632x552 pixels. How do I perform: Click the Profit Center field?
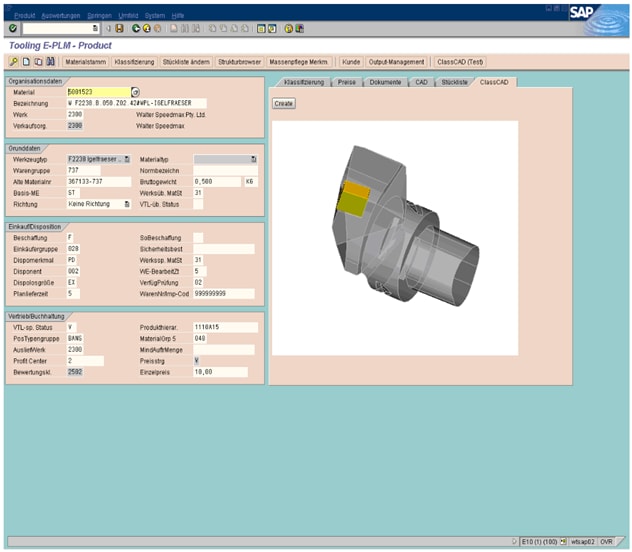click(85, 361)
